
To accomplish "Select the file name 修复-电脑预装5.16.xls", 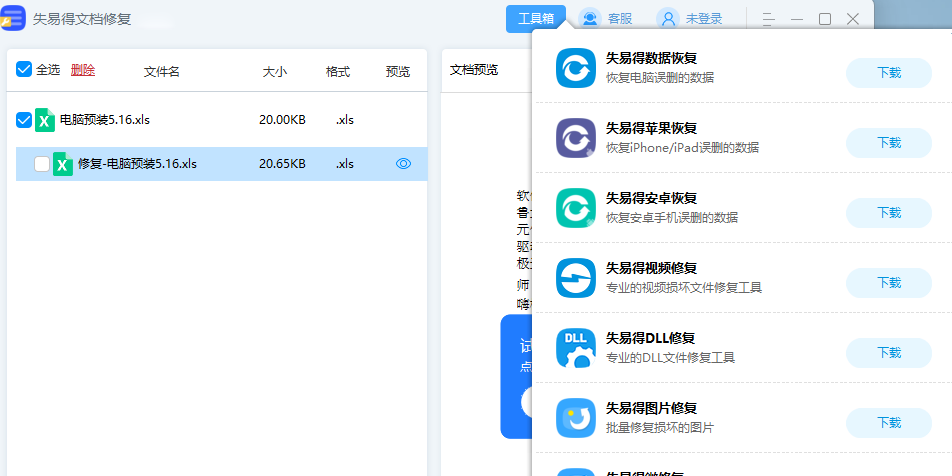I will [x=137, y=164].
